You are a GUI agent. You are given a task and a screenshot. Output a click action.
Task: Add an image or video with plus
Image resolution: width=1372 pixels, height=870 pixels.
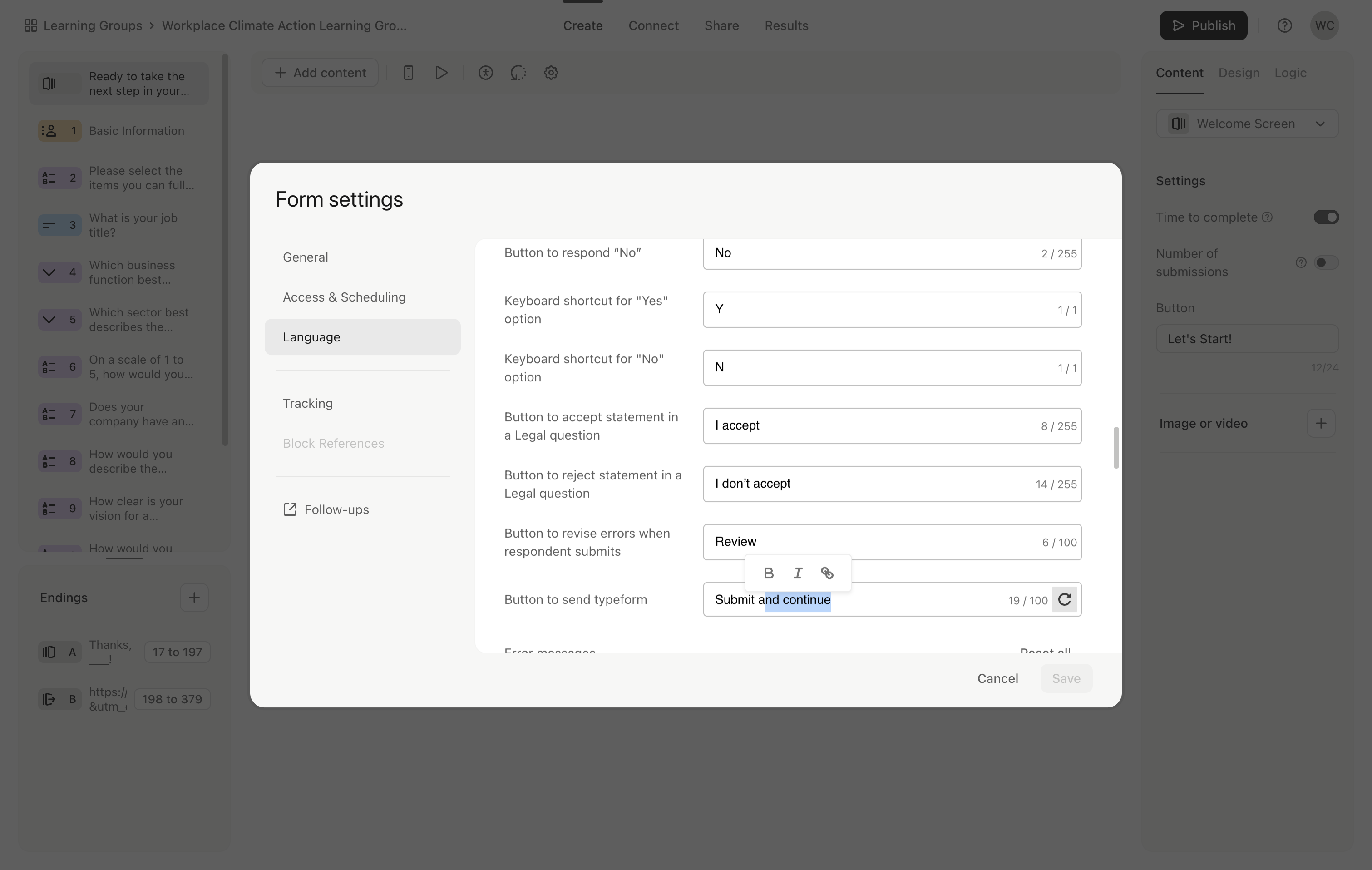click(1321, 423)
